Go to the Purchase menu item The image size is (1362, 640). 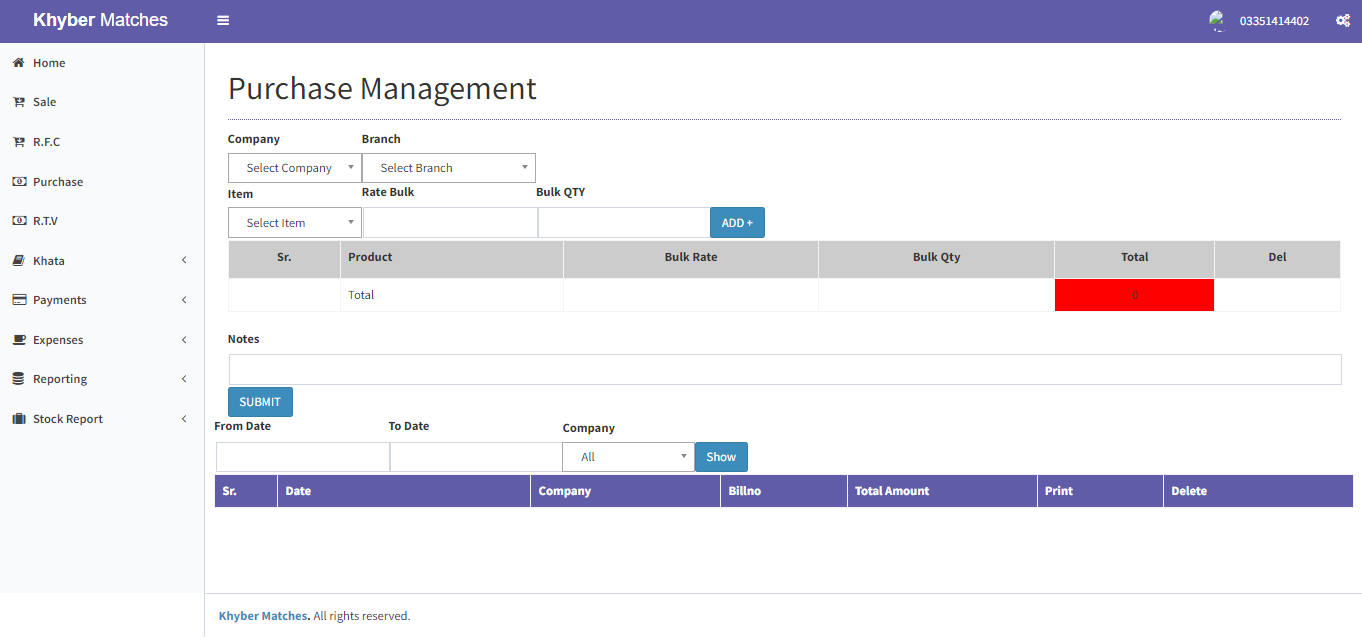57,182
